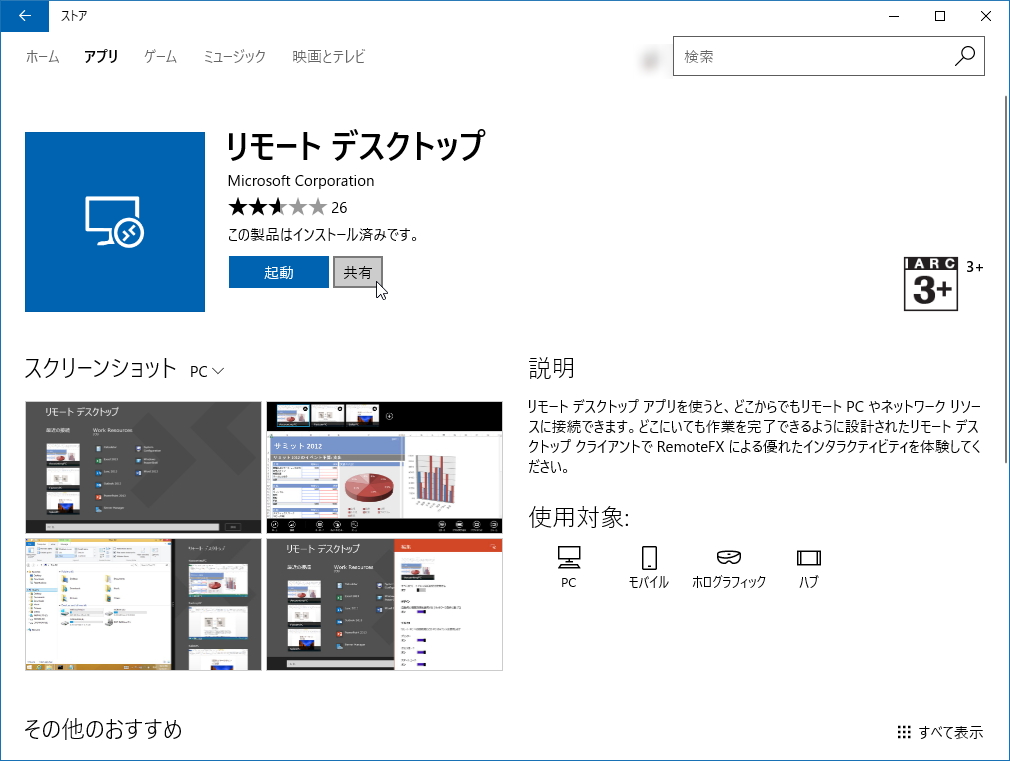
Task: Select the ハブ device icon
Action: click(x=808, y=558)
